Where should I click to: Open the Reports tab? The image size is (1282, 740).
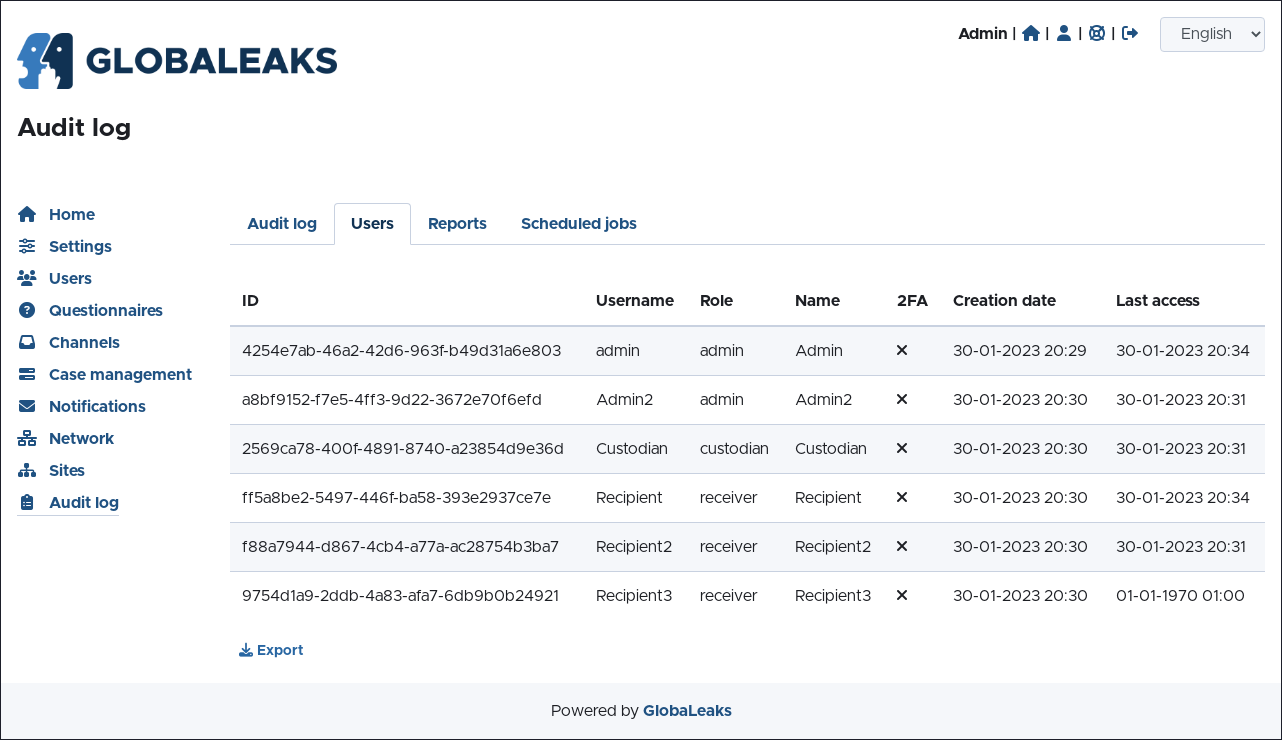click(457, 224)
